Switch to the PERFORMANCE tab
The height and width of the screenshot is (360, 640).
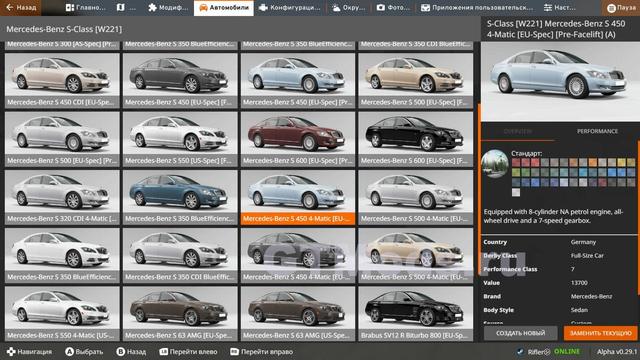(597, 131)
